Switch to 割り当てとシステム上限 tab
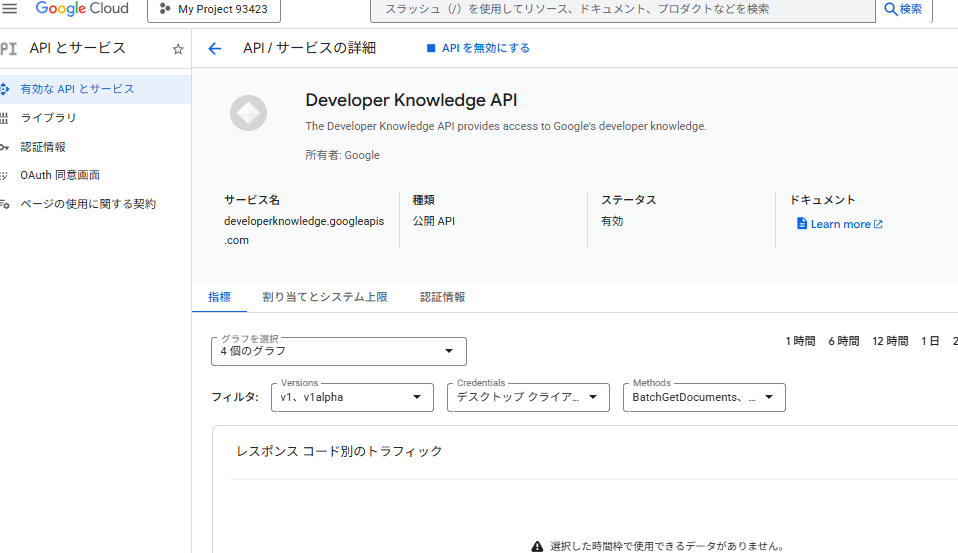This screenshot has width=958, height=553. [325, 297]
